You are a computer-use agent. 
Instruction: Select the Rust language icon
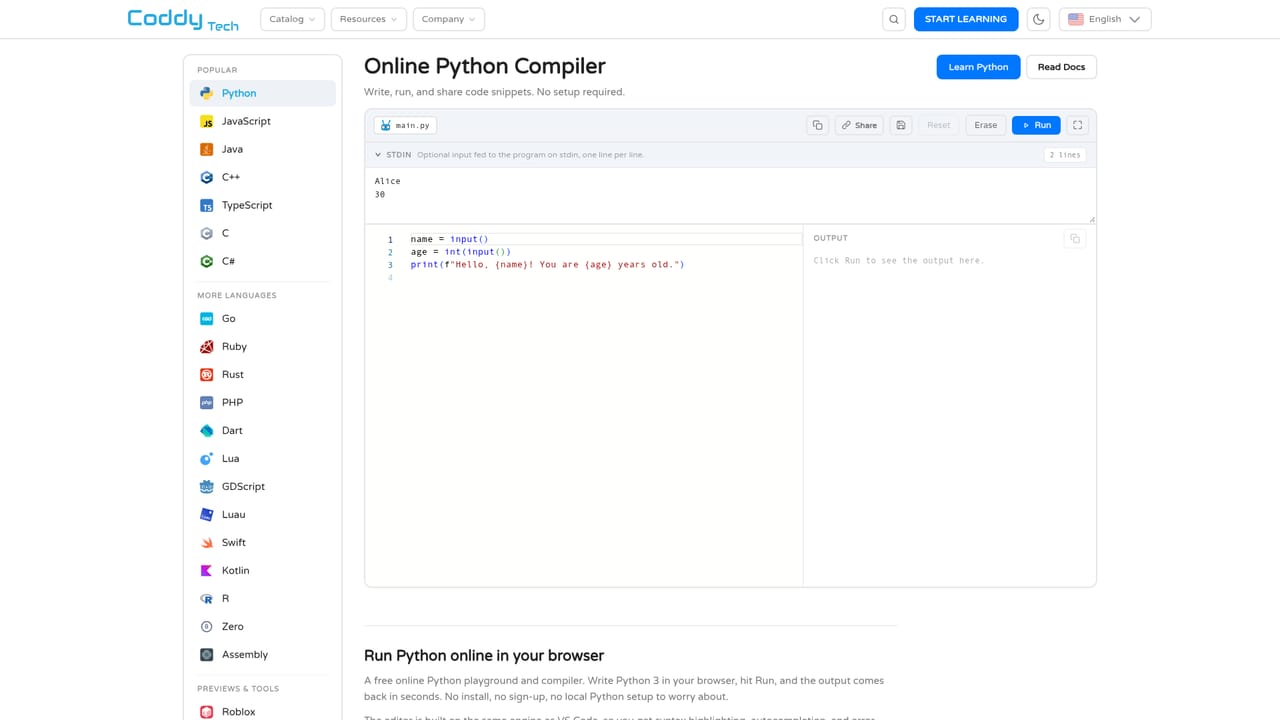point(206,374)
